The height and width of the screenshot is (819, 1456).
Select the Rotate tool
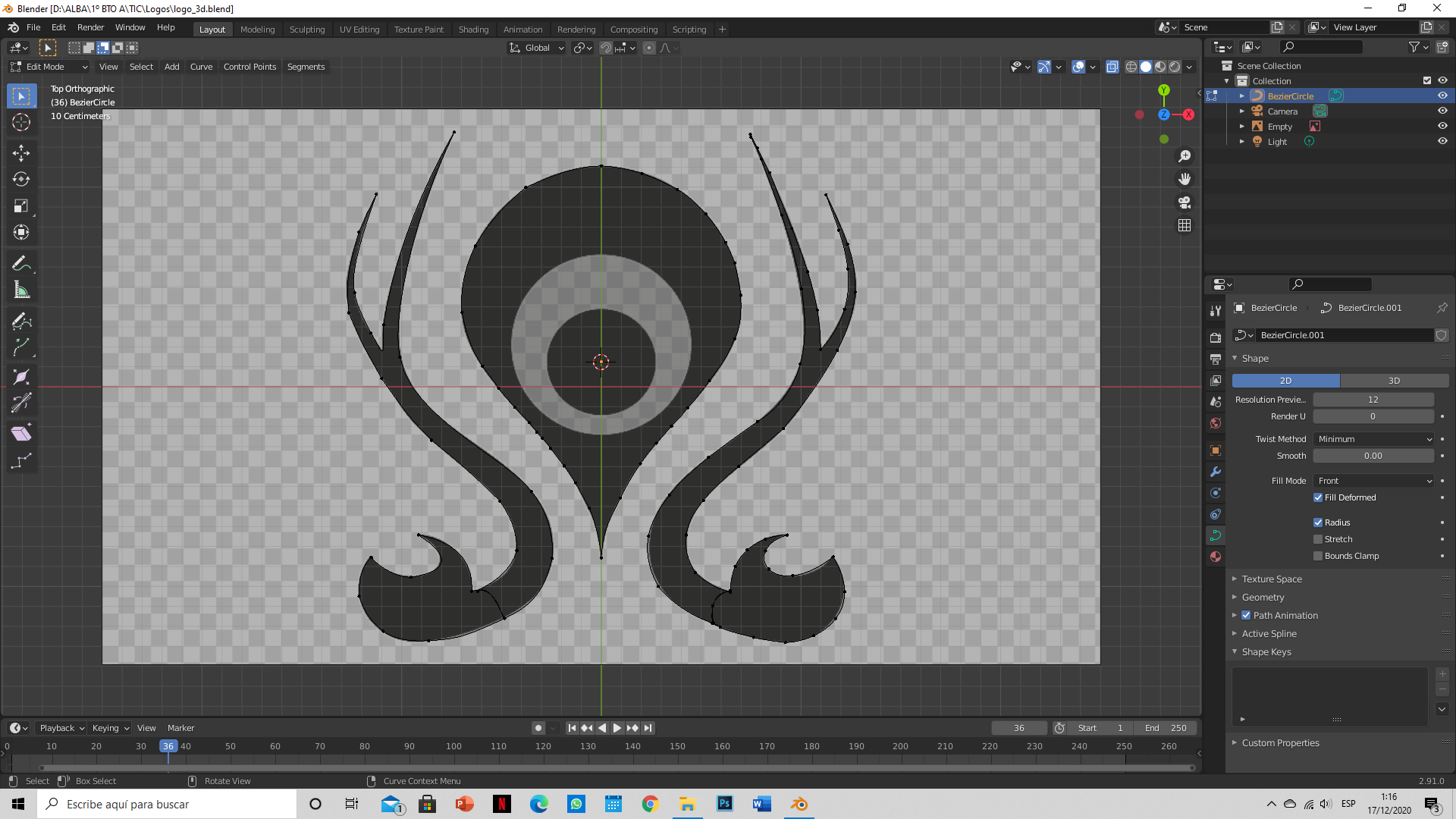21,179
